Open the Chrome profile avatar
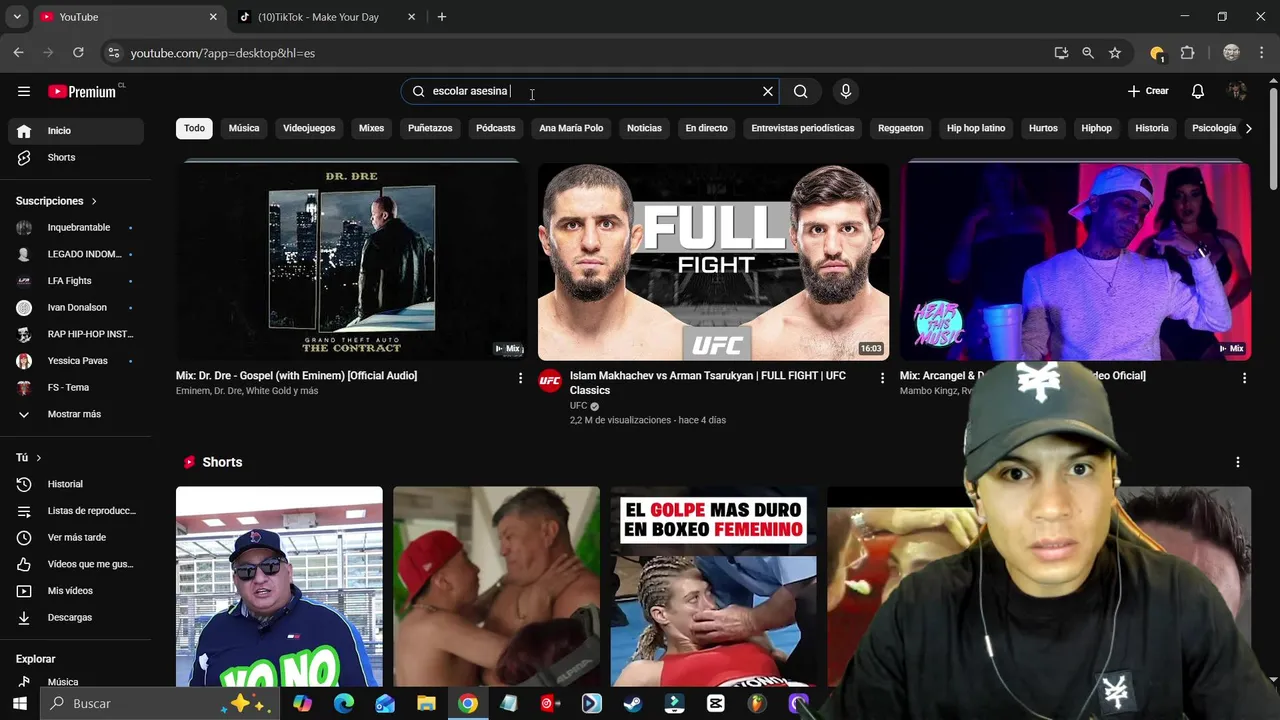Screen dimensions: 1280x720 [1231, 53]
